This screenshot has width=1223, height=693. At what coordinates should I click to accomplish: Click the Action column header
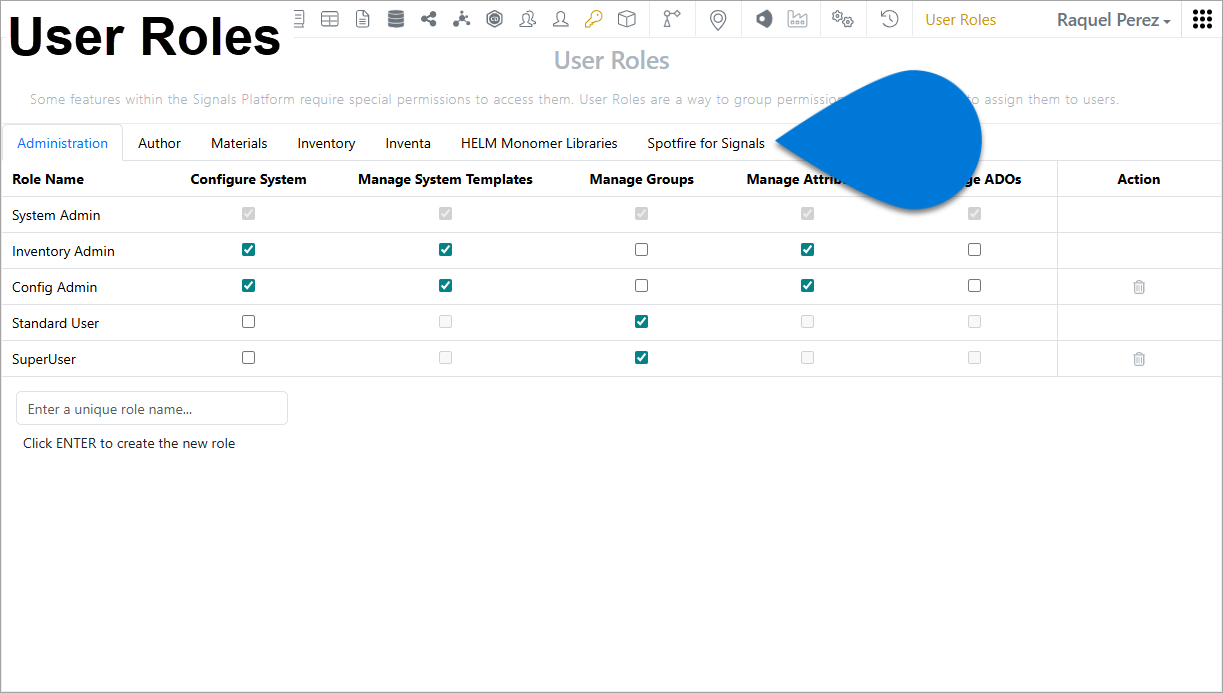(1139, 179)
